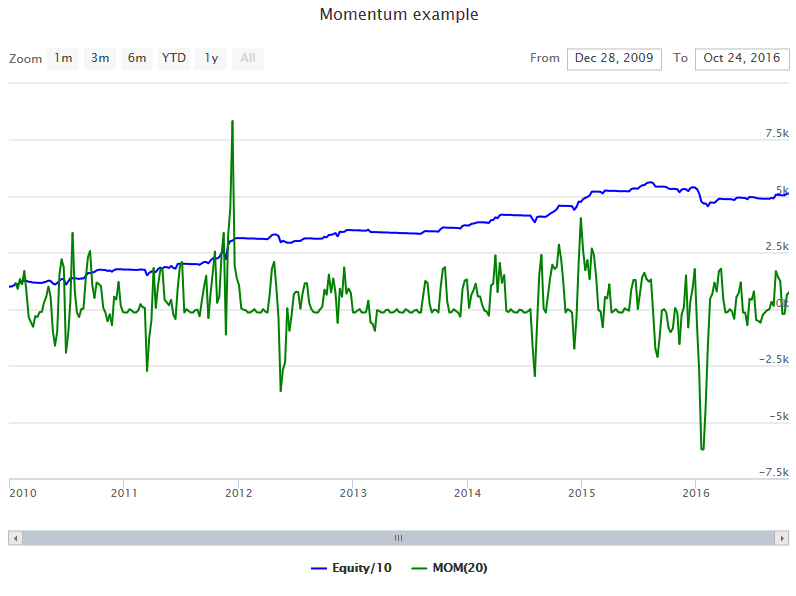Screen dimensions: 796x596
Task: Click the From label
Action: point(545,58)
